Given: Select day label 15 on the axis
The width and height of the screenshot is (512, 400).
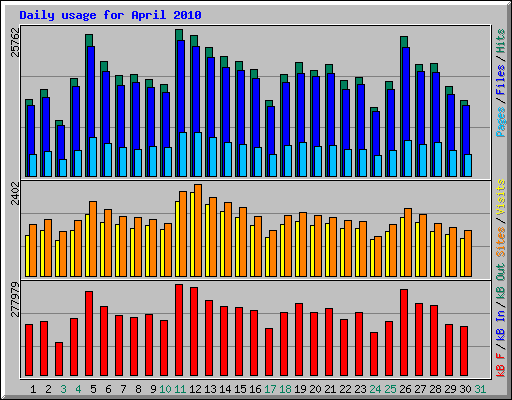Looking at the screenshot, I should click(x=240, y=389).
